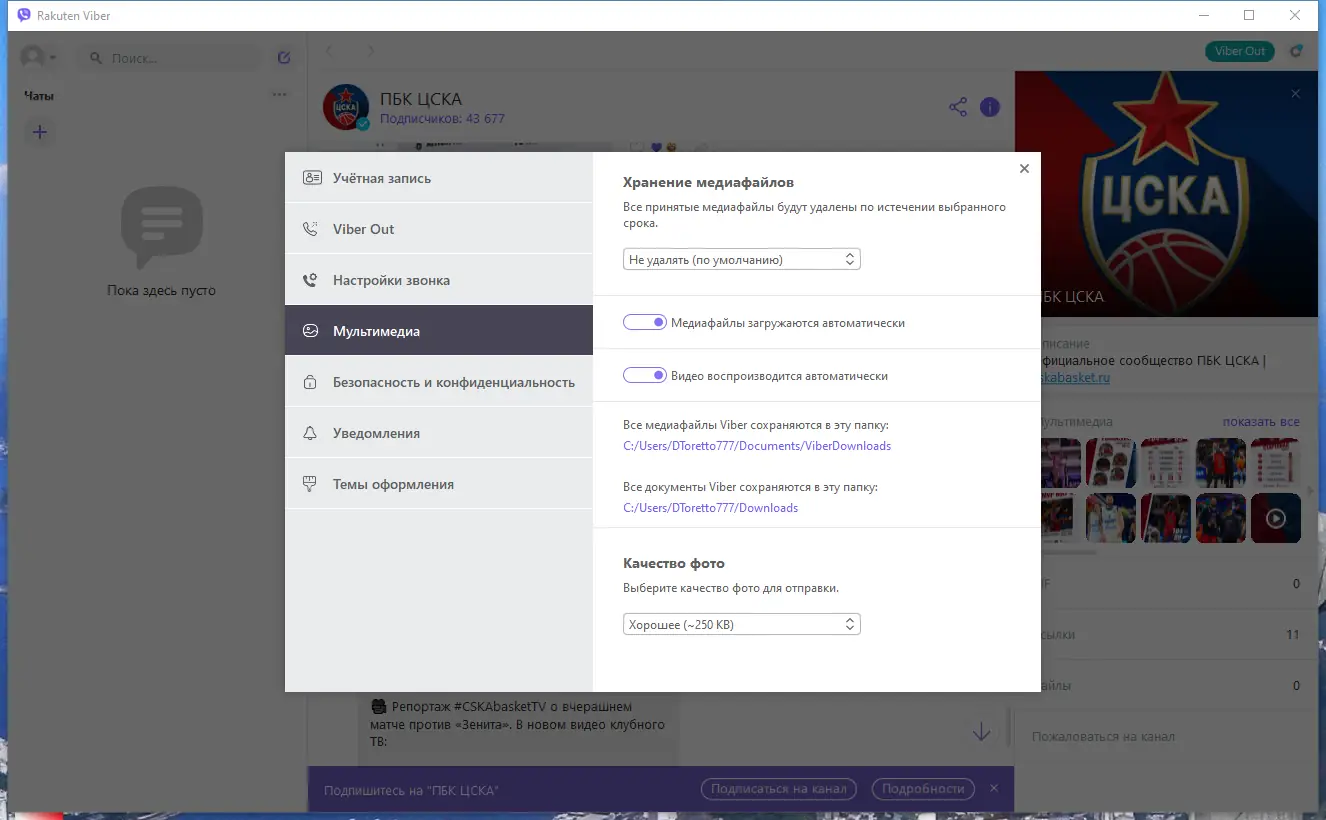Click Подписаться на канал button
The width and height of the screenshot is (1326, 820).
(x=779, y=789)
